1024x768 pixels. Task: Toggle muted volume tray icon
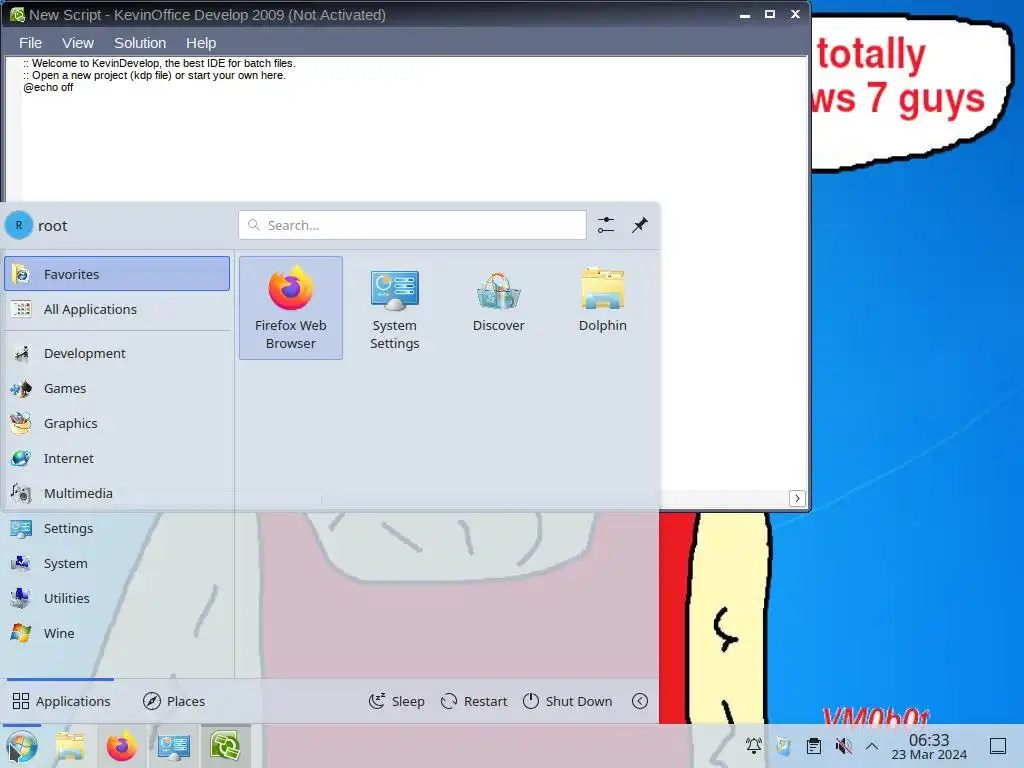[x=844, y=746]
